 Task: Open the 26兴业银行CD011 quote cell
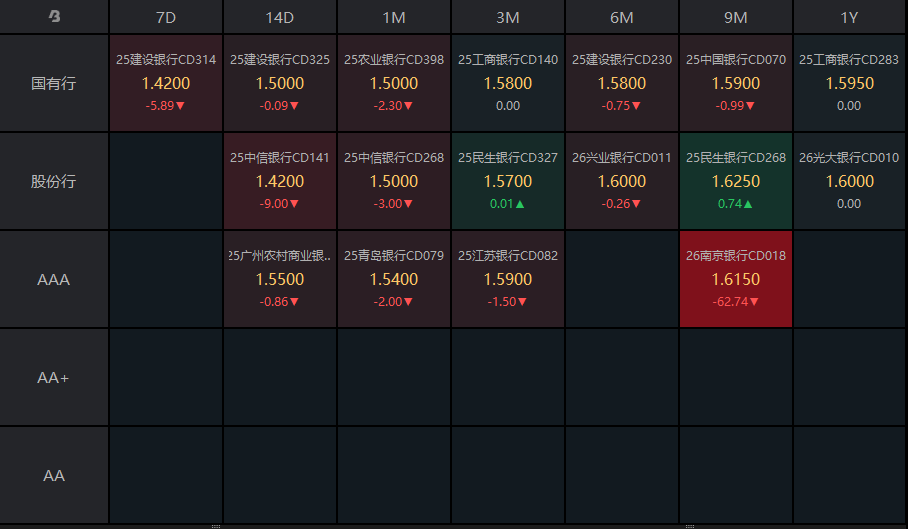click(622, 182)
